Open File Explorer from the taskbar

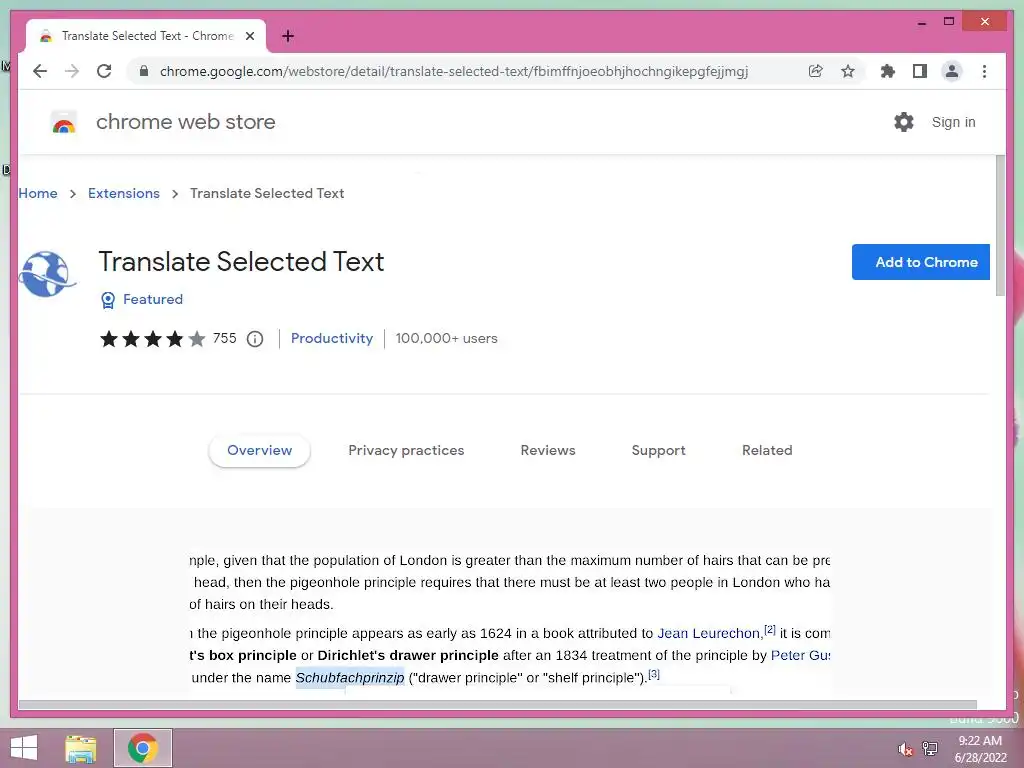click(81, 748)
